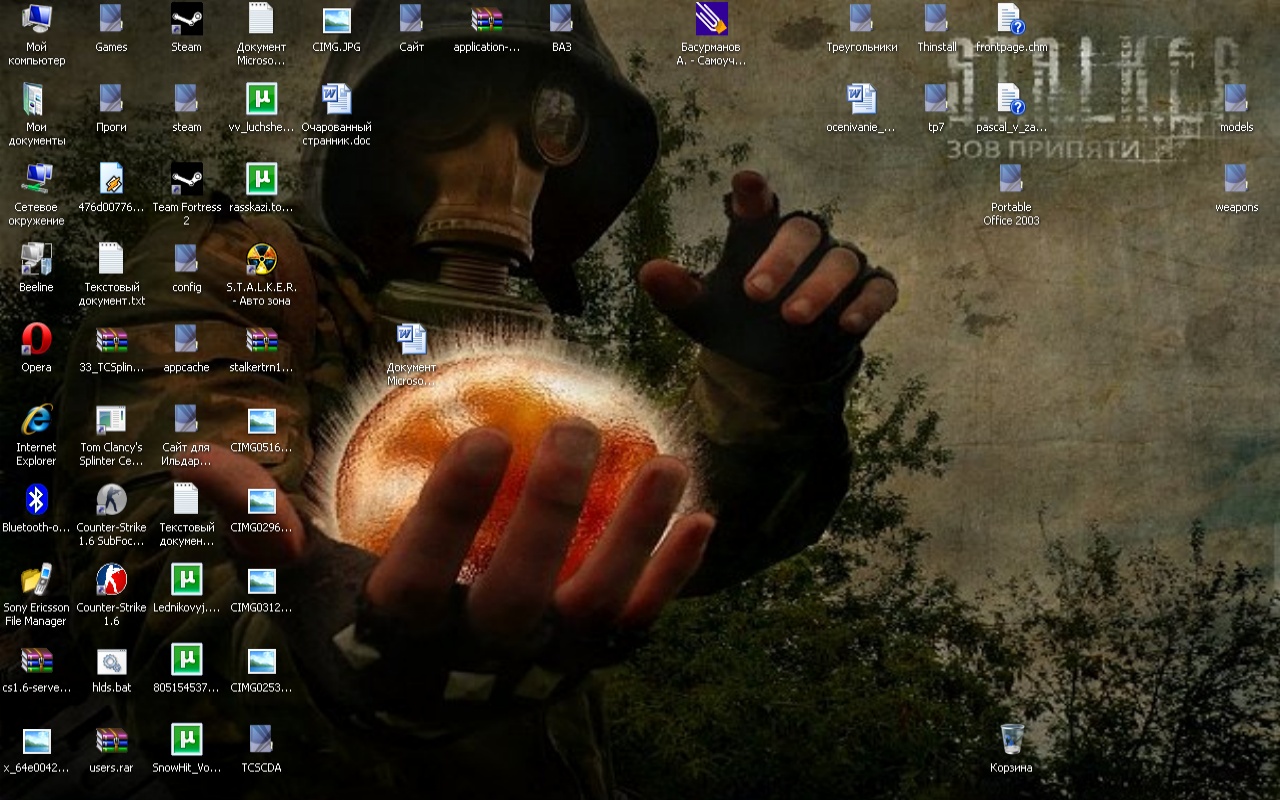Launch the Opera browser icon
This screenshot has height=800, width=1280.
pos(37,338)
